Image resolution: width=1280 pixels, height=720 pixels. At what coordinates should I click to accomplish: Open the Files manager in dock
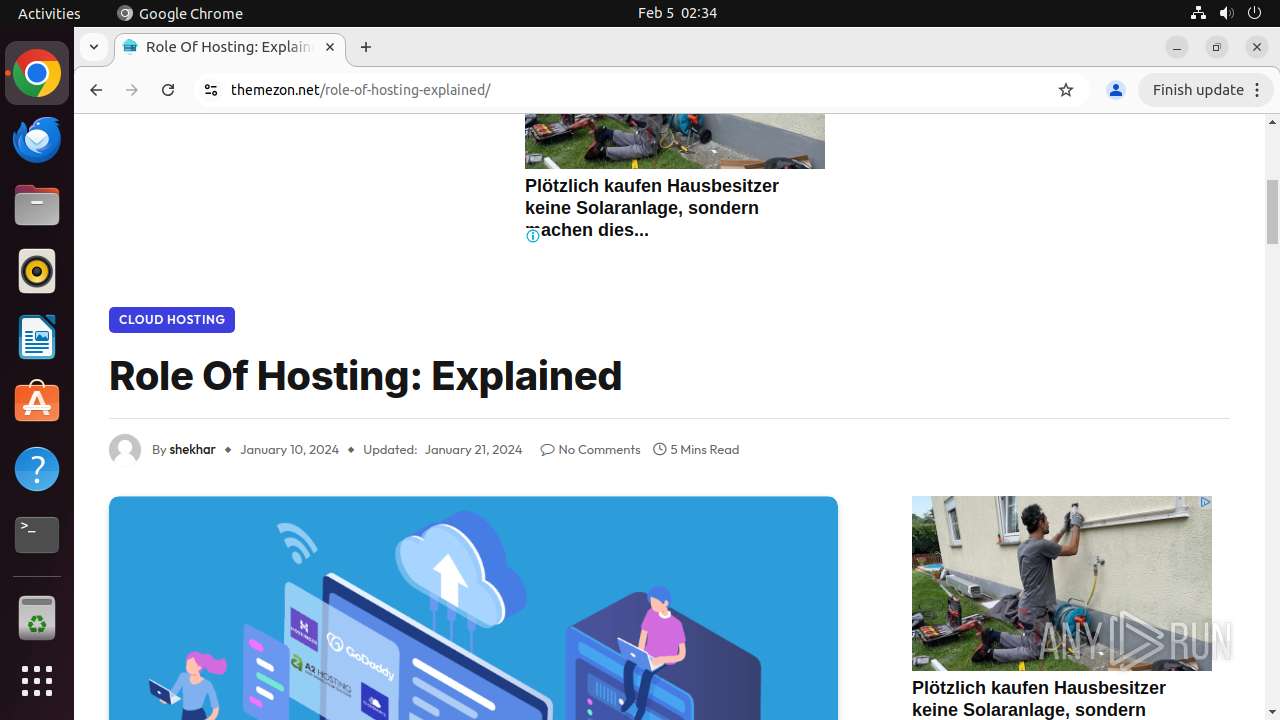(37, 206)
